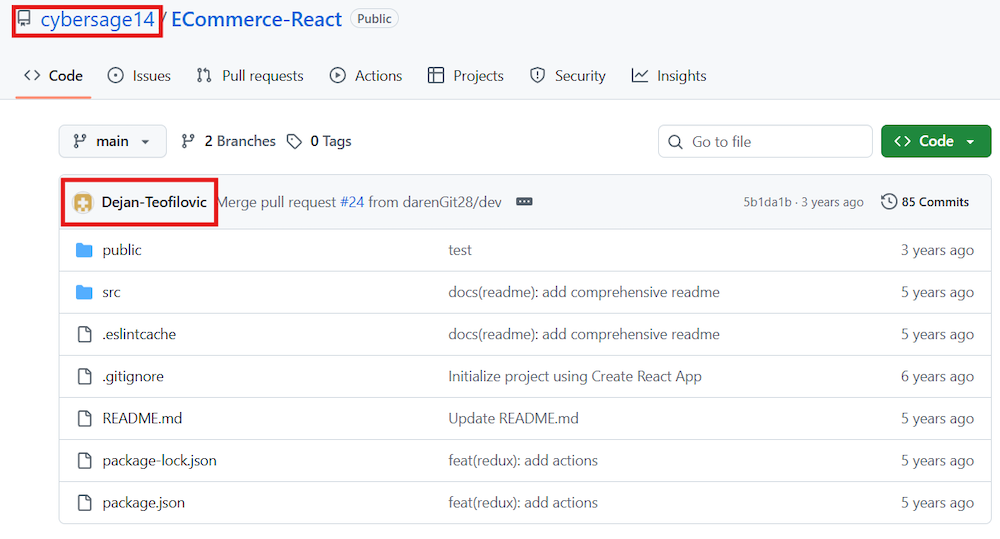Open 'Update README.md' commit message
This screenshot has width=1000, height=539.
click(513, 418)
